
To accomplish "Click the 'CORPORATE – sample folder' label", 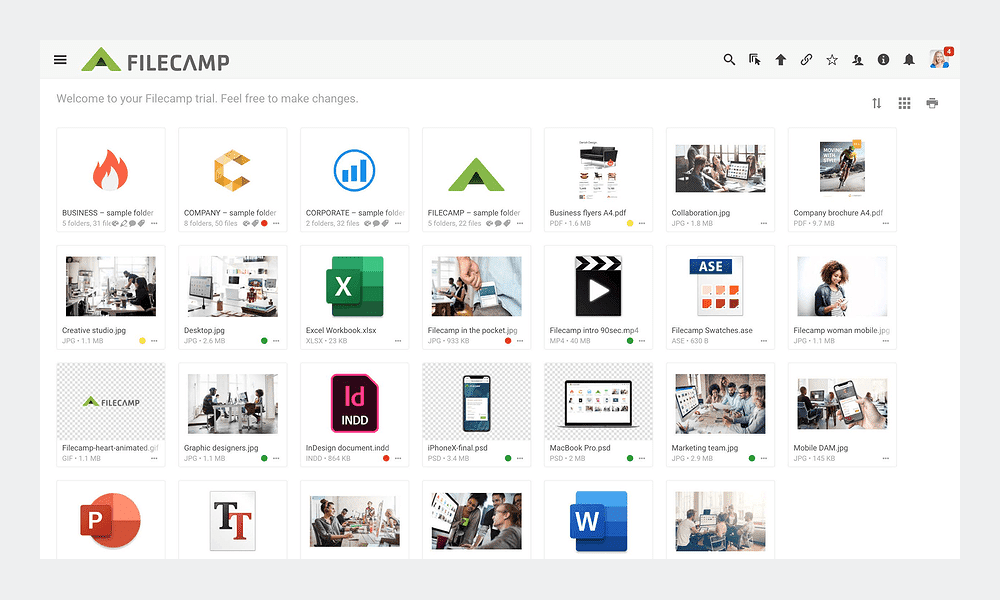I will [355, 213].
